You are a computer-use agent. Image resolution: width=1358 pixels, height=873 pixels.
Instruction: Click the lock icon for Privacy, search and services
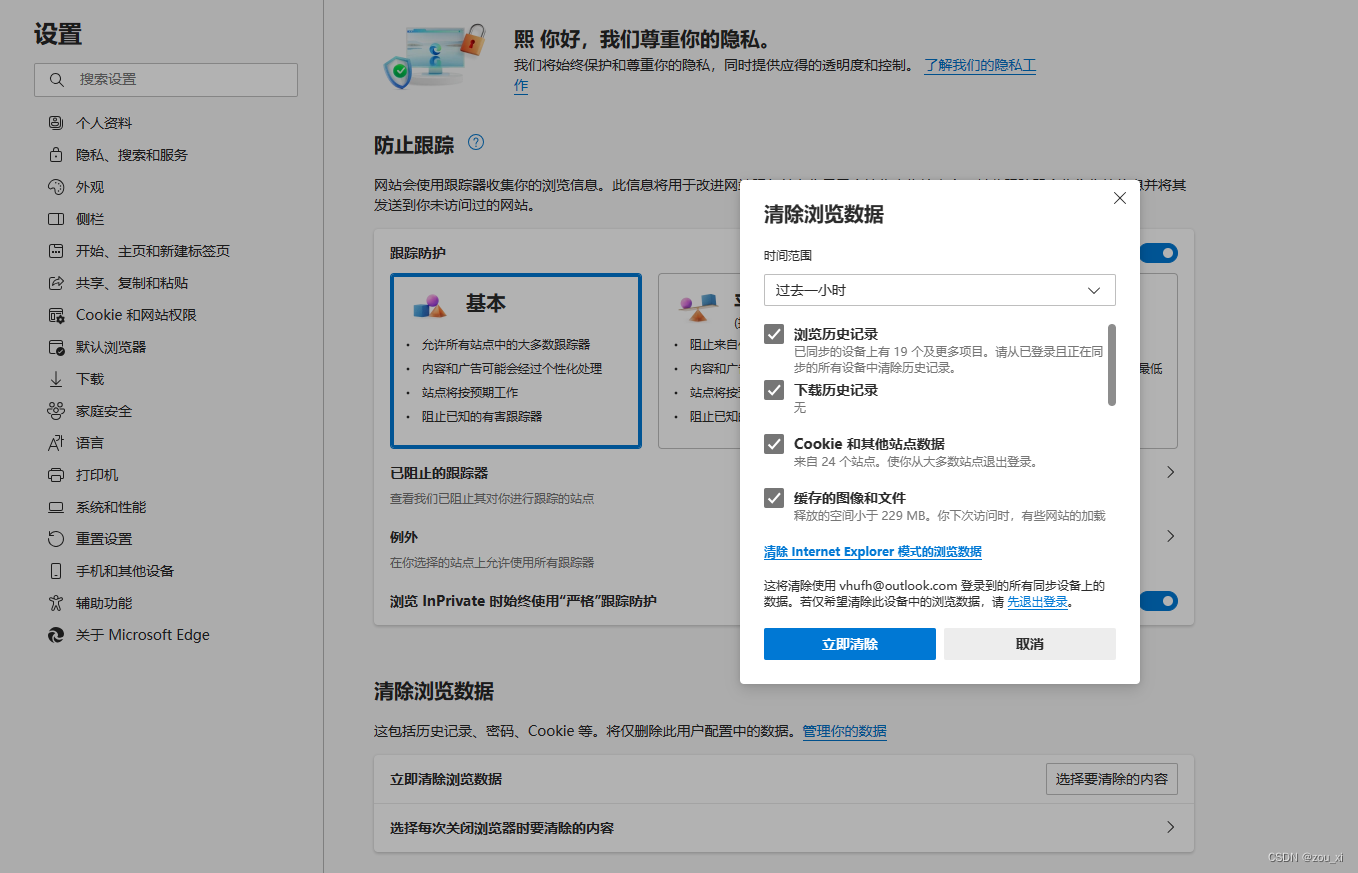[x=56, y=155]
